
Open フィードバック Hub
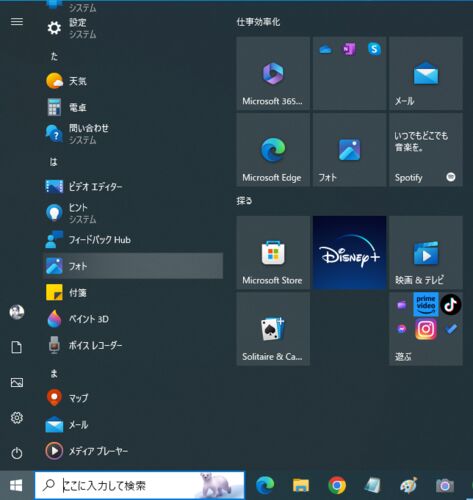coord(133,240)
